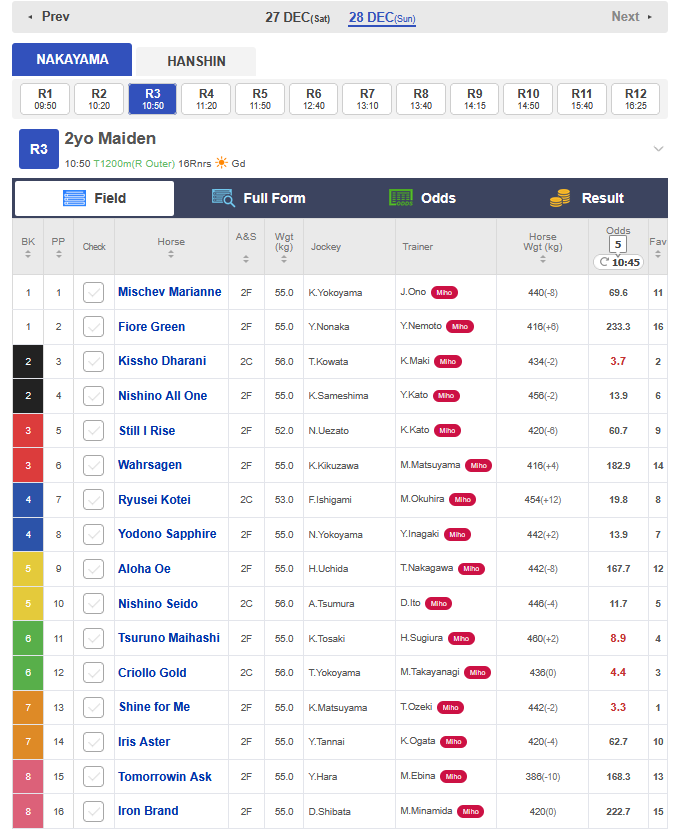This screenshot has width=676, height=834.
Task: Open horse Shine for Me's profile
Action: 154,707
